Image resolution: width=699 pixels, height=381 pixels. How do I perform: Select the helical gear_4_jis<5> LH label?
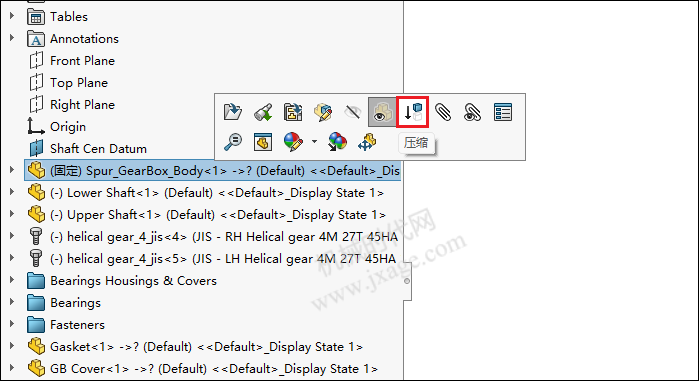point(223,258)
